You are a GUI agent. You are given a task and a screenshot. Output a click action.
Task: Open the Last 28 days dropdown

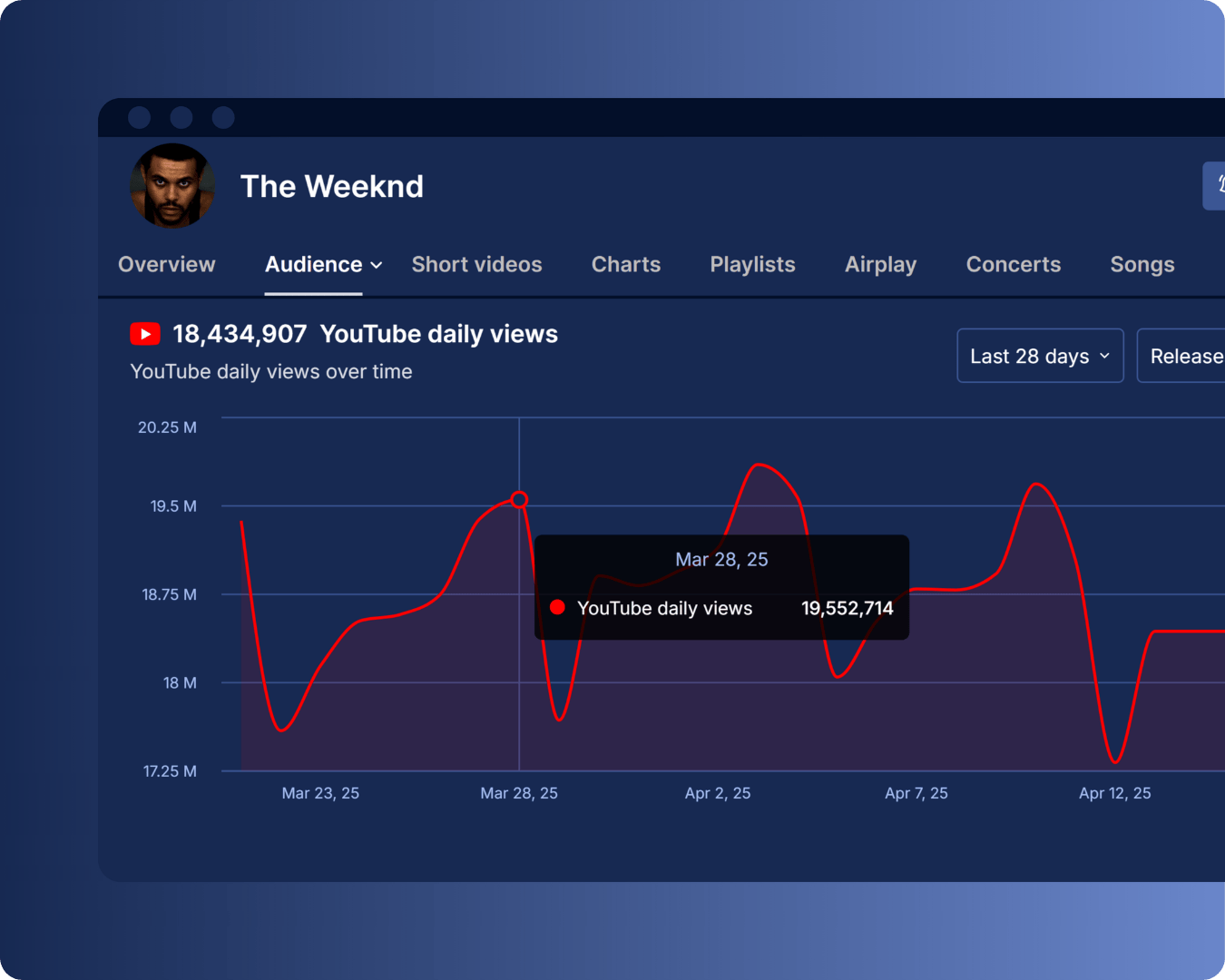coord(1040,356)
